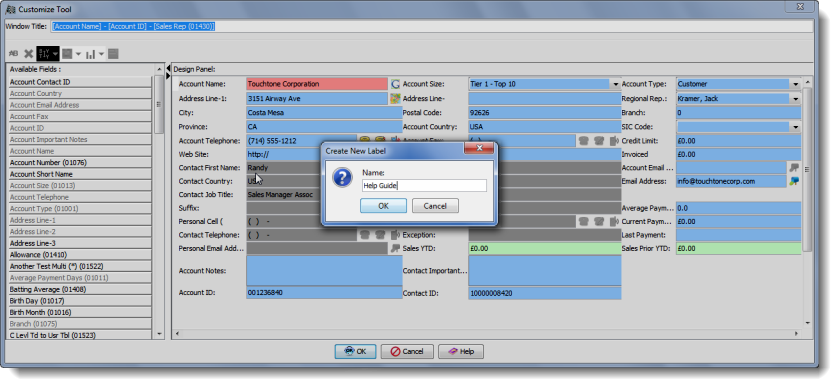Click Design Panel horizontal scroll left arrow

click(177, 334)
